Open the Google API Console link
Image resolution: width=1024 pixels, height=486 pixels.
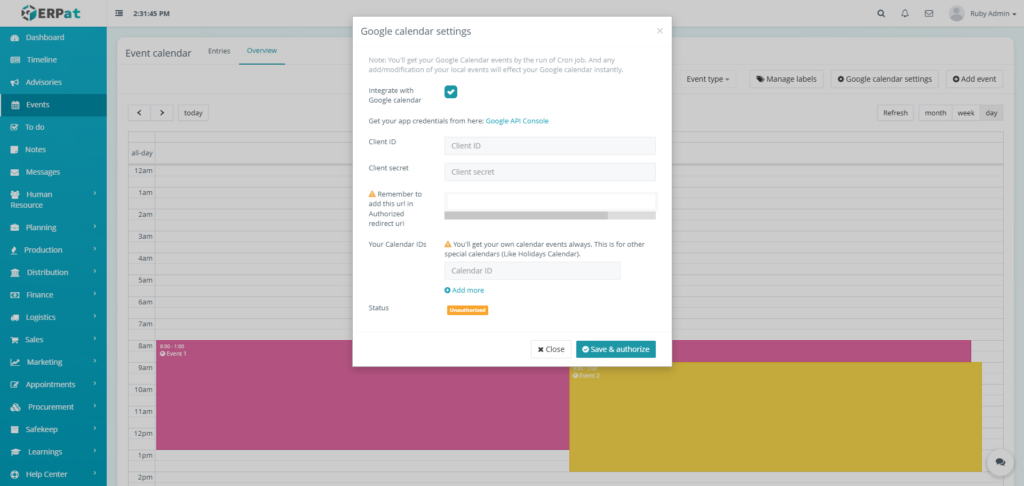tap(517, 121)
